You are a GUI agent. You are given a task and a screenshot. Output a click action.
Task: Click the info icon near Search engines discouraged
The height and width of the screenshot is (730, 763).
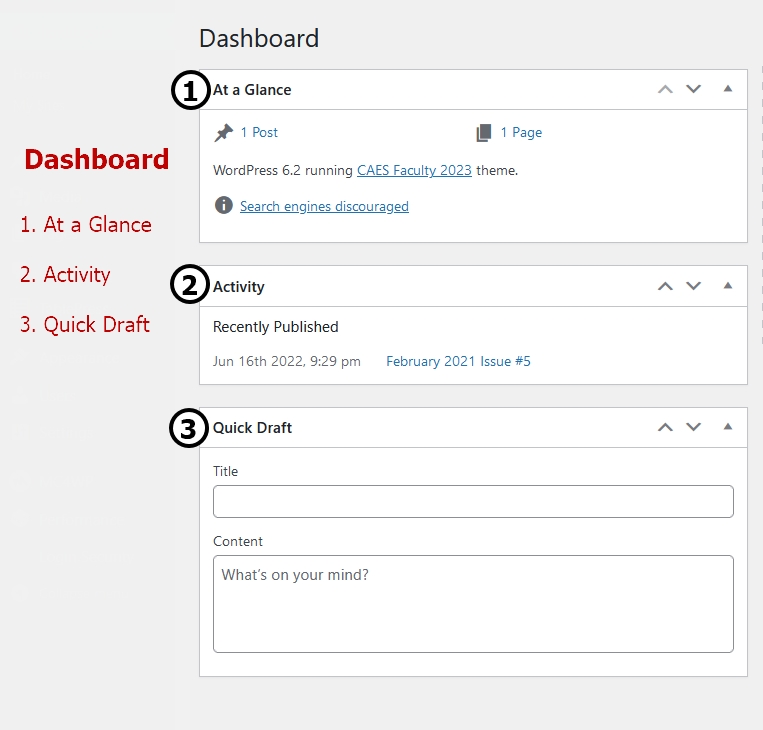click(224, 205)
